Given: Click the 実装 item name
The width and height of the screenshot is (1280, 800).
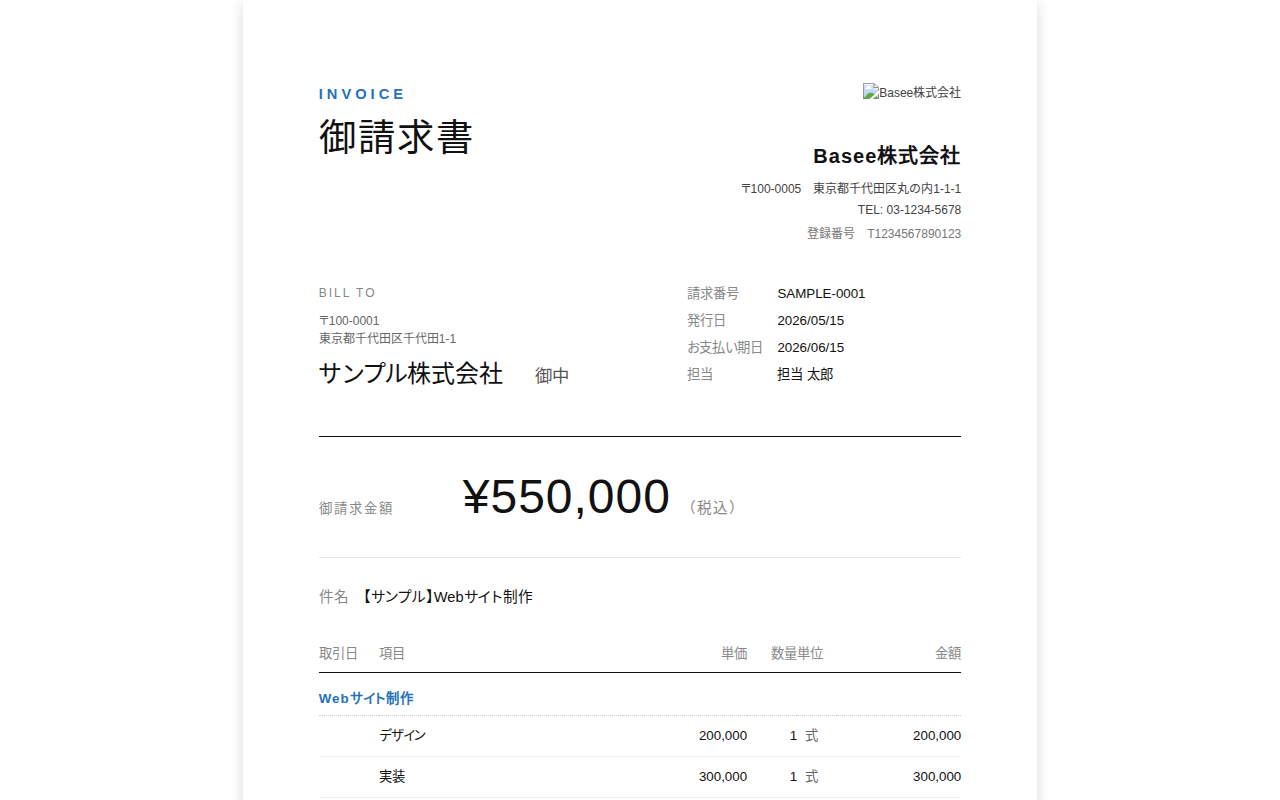Looking at the screenshot, I should (392, 777).
